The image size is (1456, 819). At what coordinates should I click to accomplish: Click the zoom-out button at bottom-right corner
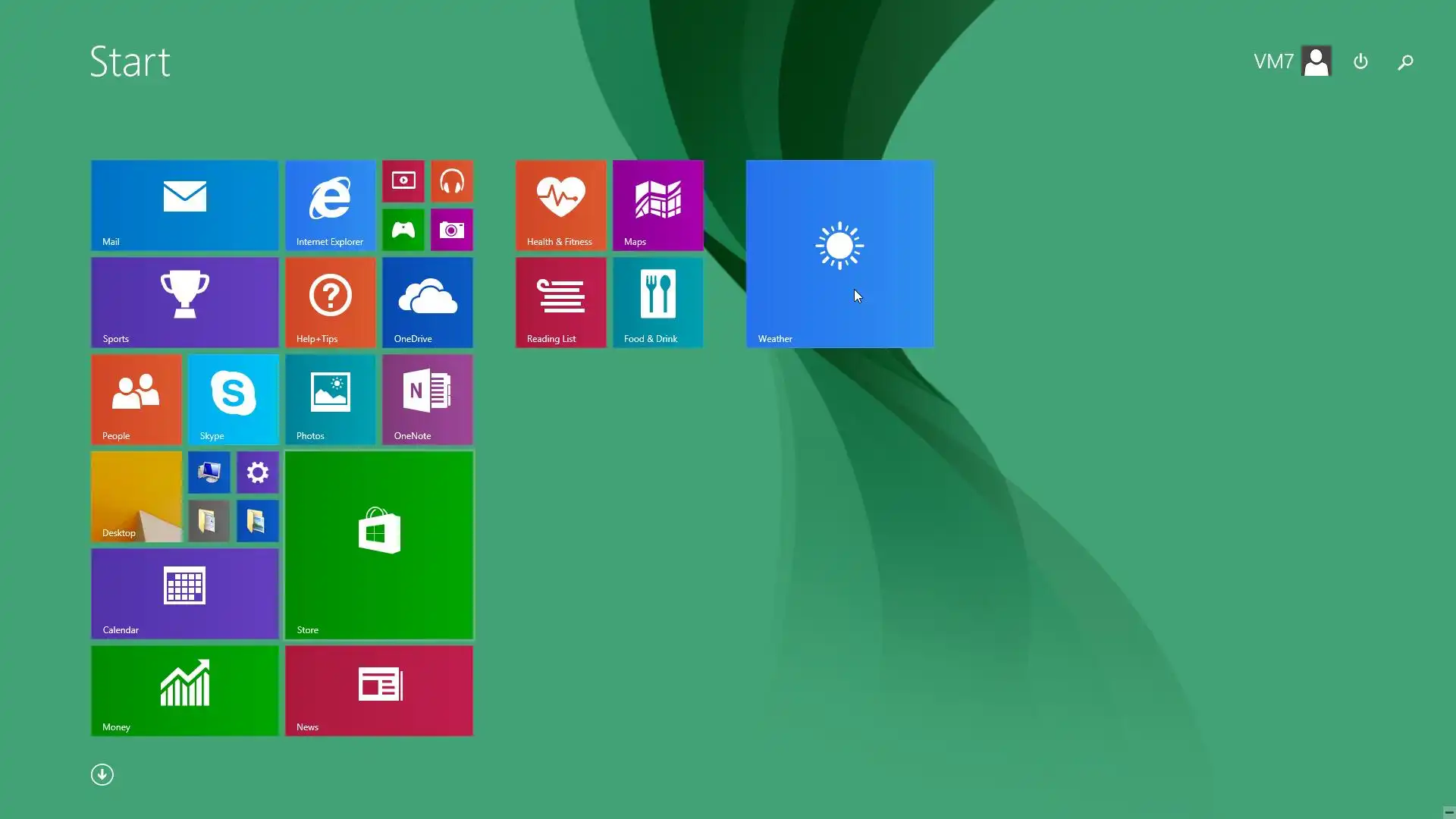[x=1448, y=811]
